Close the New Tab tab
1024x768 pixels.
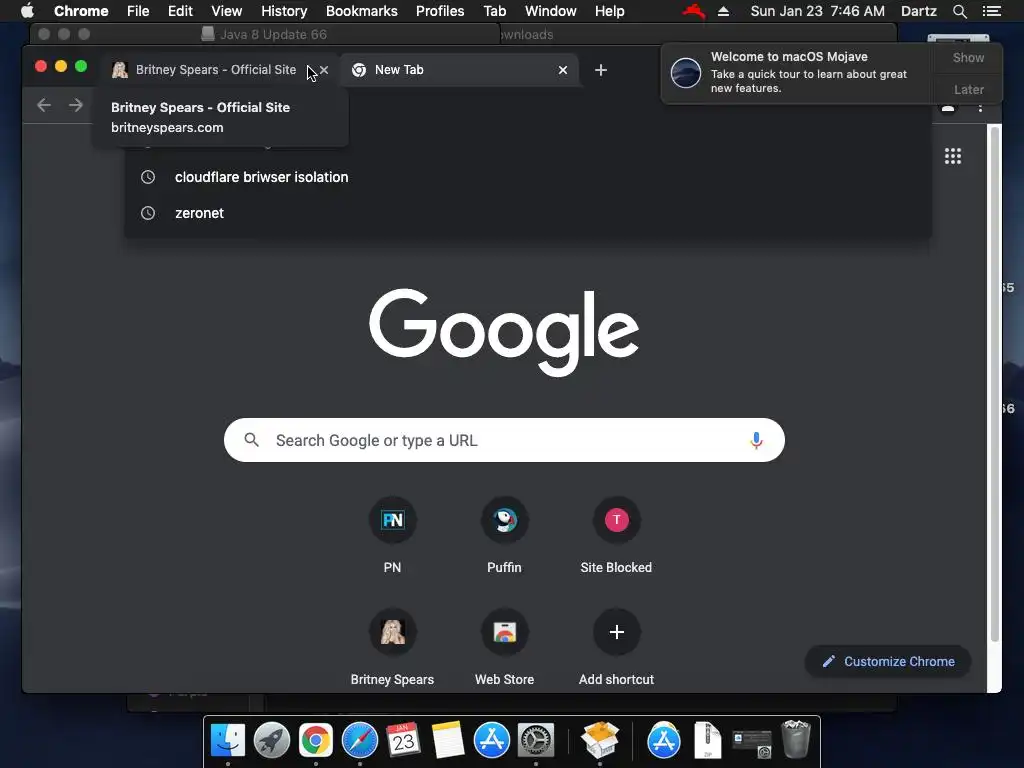(x=563, y=70)
